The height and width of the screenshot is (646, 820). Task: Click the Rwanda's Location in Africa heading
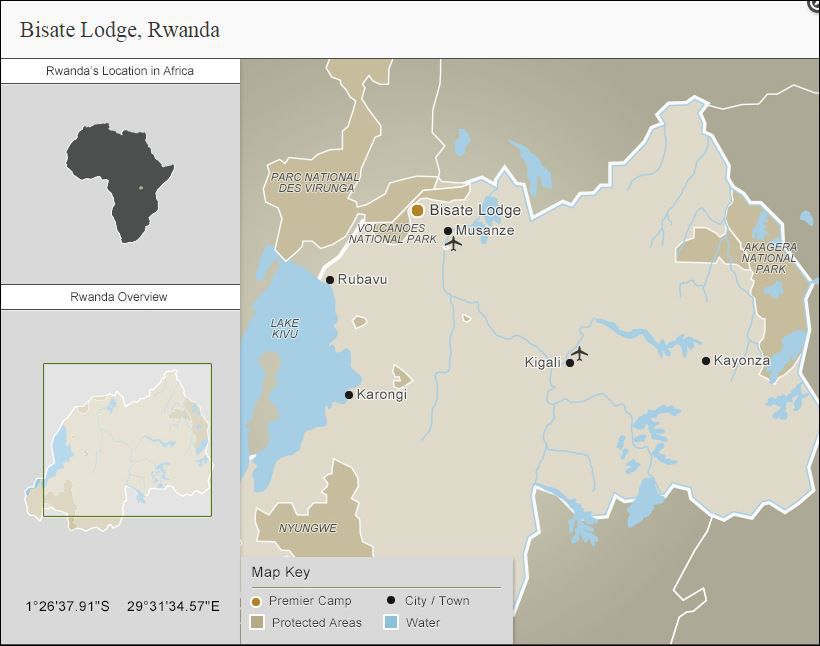click(x=120, y=71)
